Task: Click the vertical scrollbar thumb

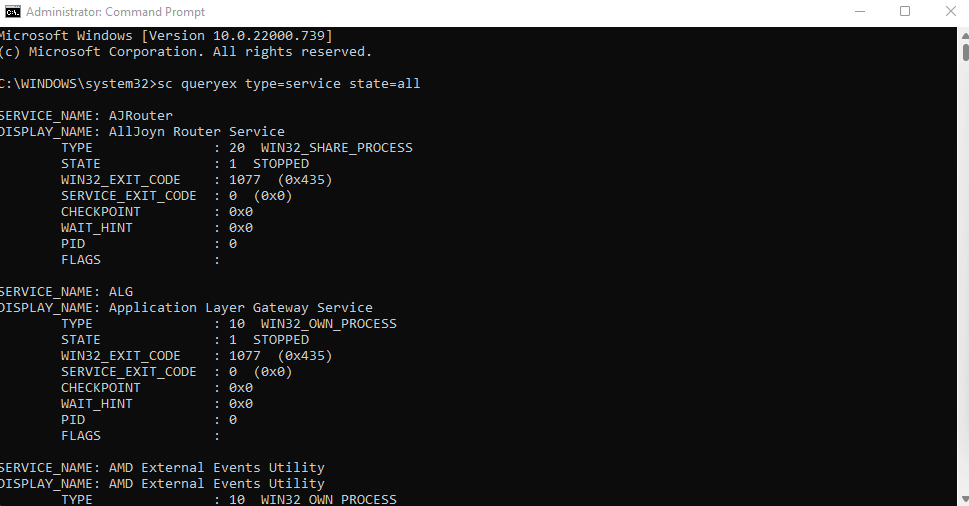Action: (964, 52)
